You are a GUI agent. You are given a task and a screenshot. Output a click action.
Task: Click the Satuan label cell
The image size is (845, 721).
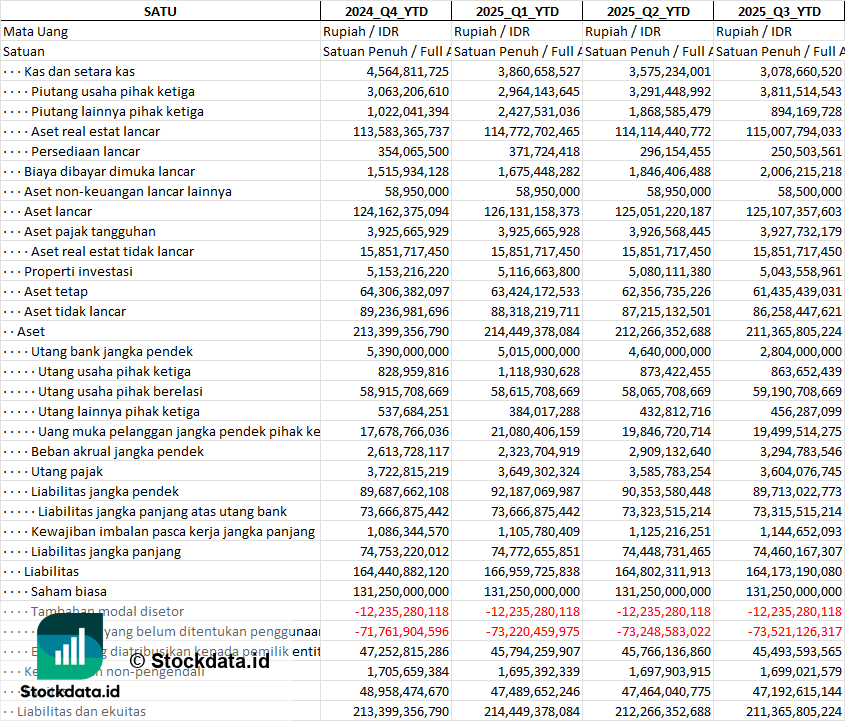[24, 52]
